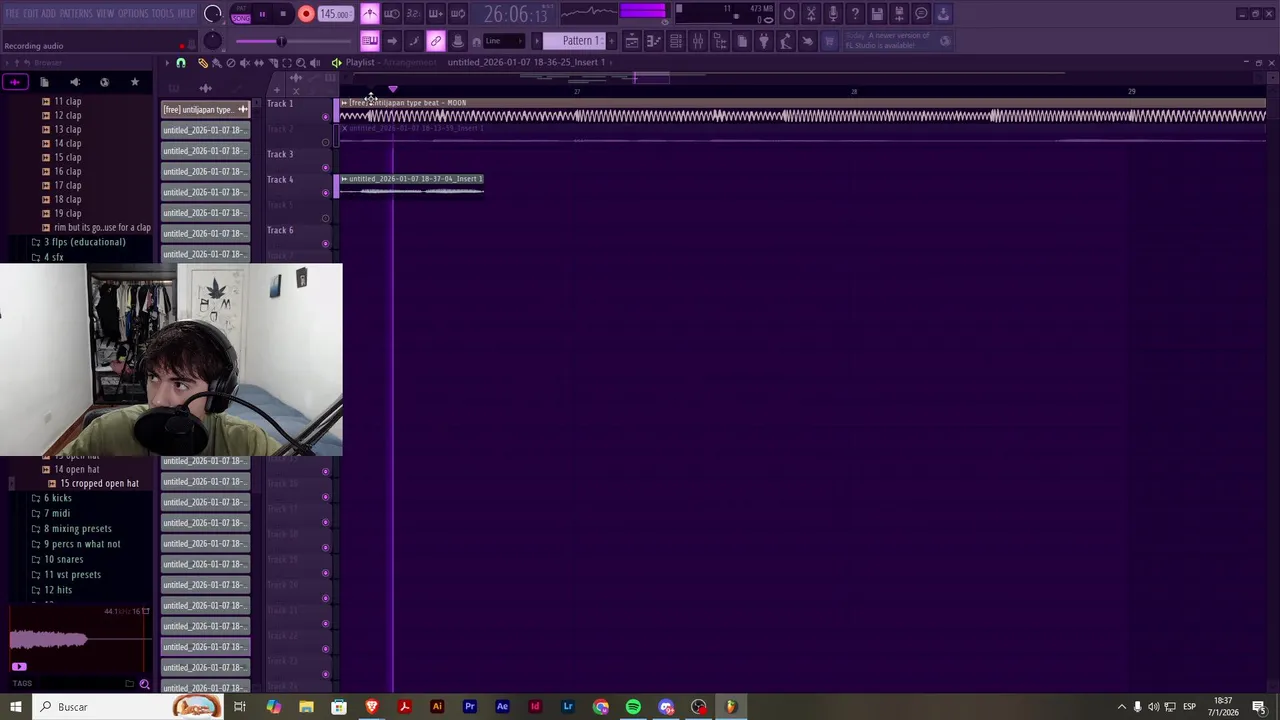1280x720 pixels.
Task: Toggle typing keyboard to piano
Action: tap(370, 41)
